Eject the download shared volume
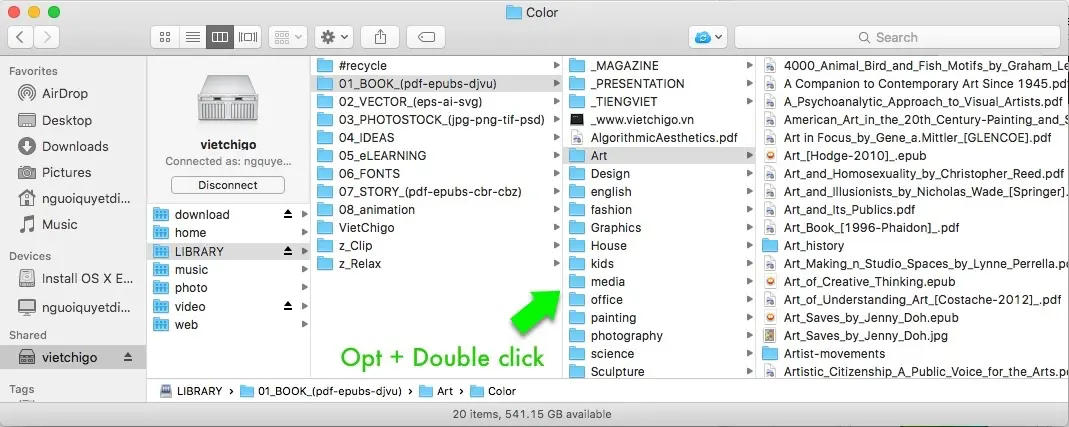This screenshot has height=427, width=1069. 288,214
